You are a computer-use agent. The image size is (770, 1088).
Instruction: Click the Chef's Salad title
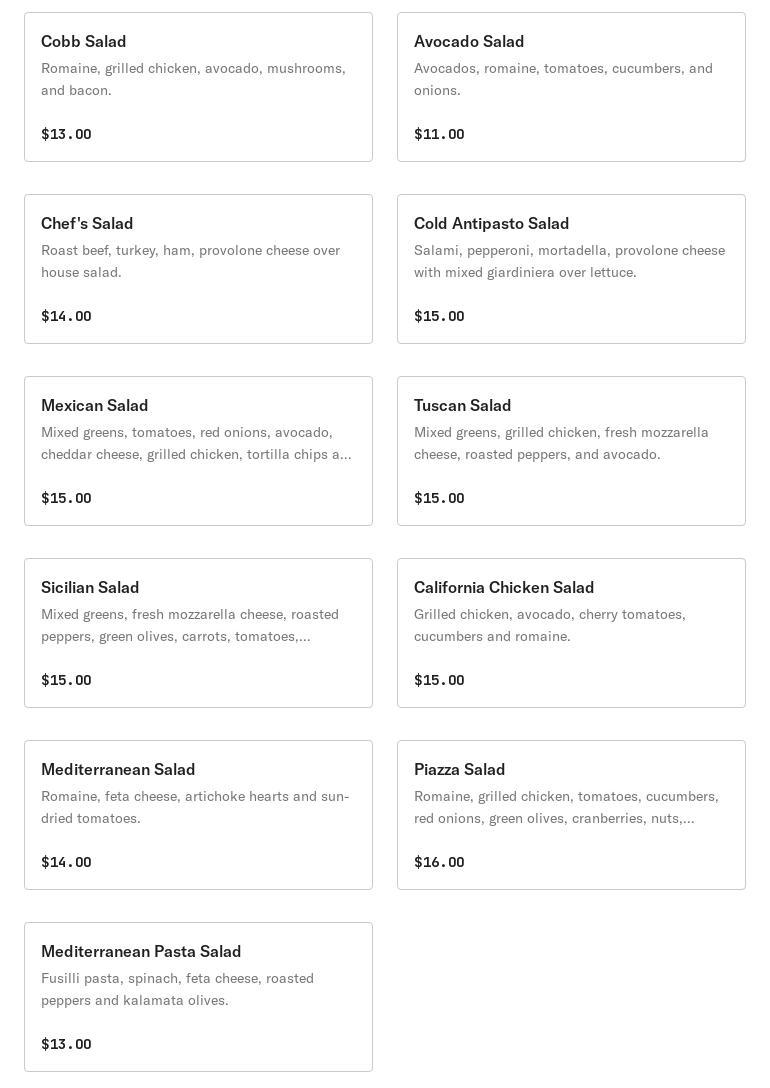(87, 223)
